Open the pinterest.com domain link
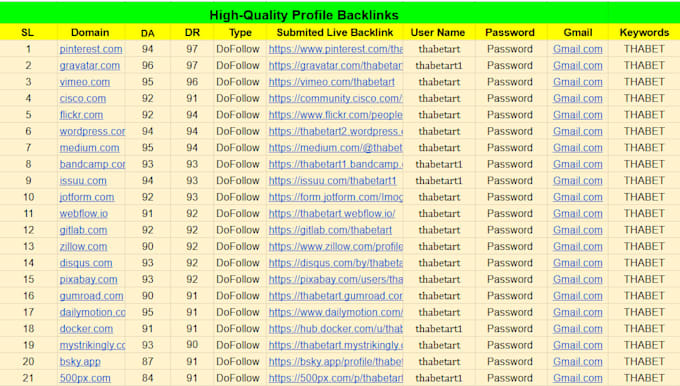 tap(91, 49)
